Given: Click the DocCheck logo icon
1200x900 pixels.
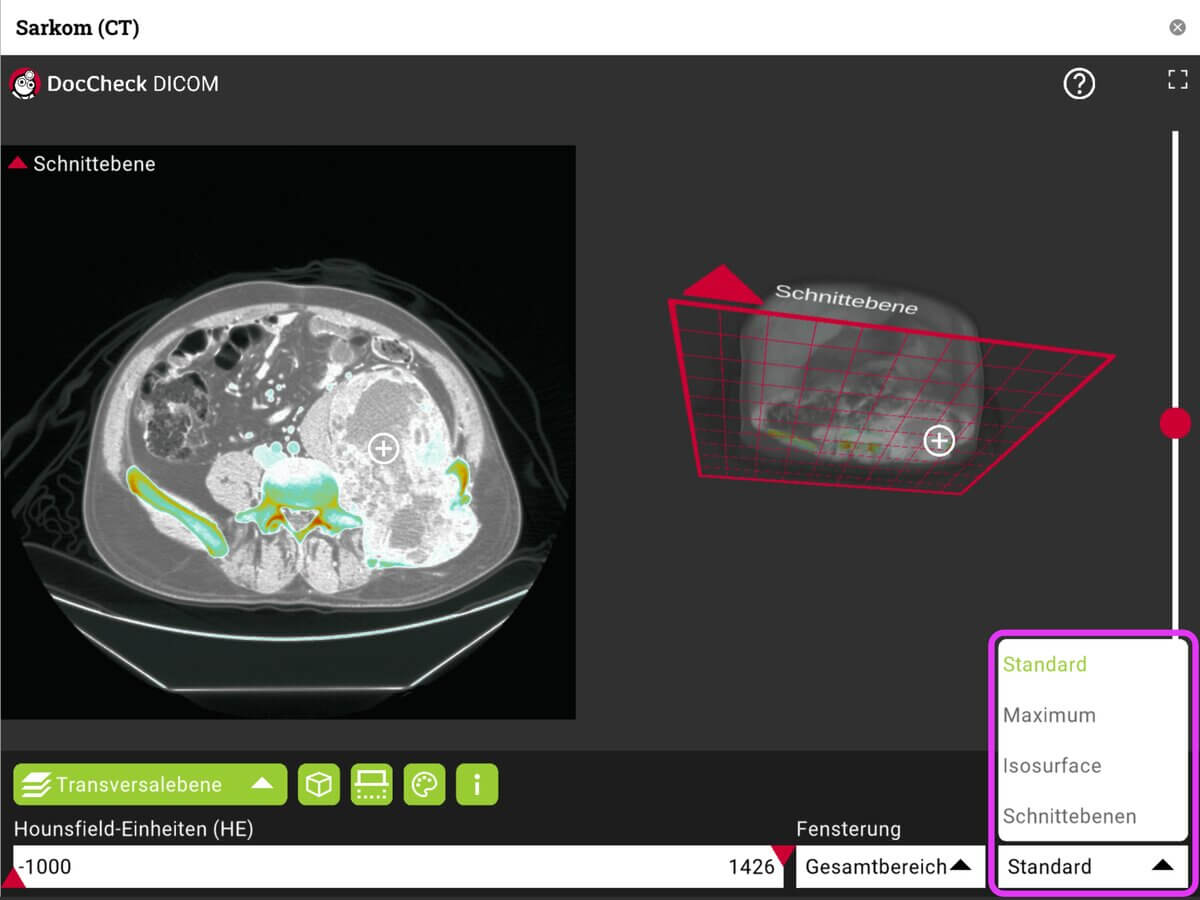Looking at the screenshot, I should pyautogui.click(x=24, y=84).
